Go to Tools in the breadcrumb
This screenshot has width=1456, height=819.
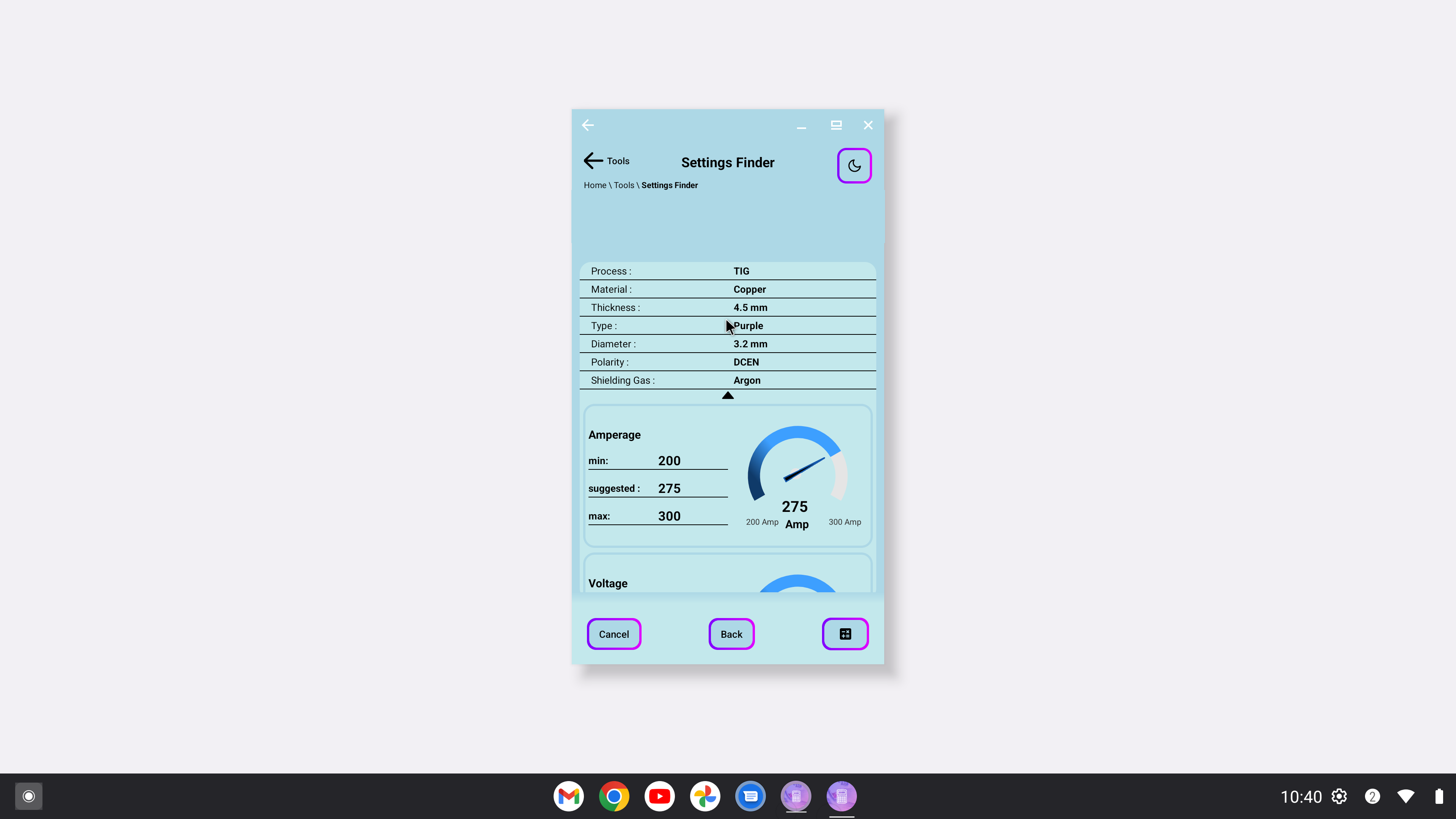point(624,185)
